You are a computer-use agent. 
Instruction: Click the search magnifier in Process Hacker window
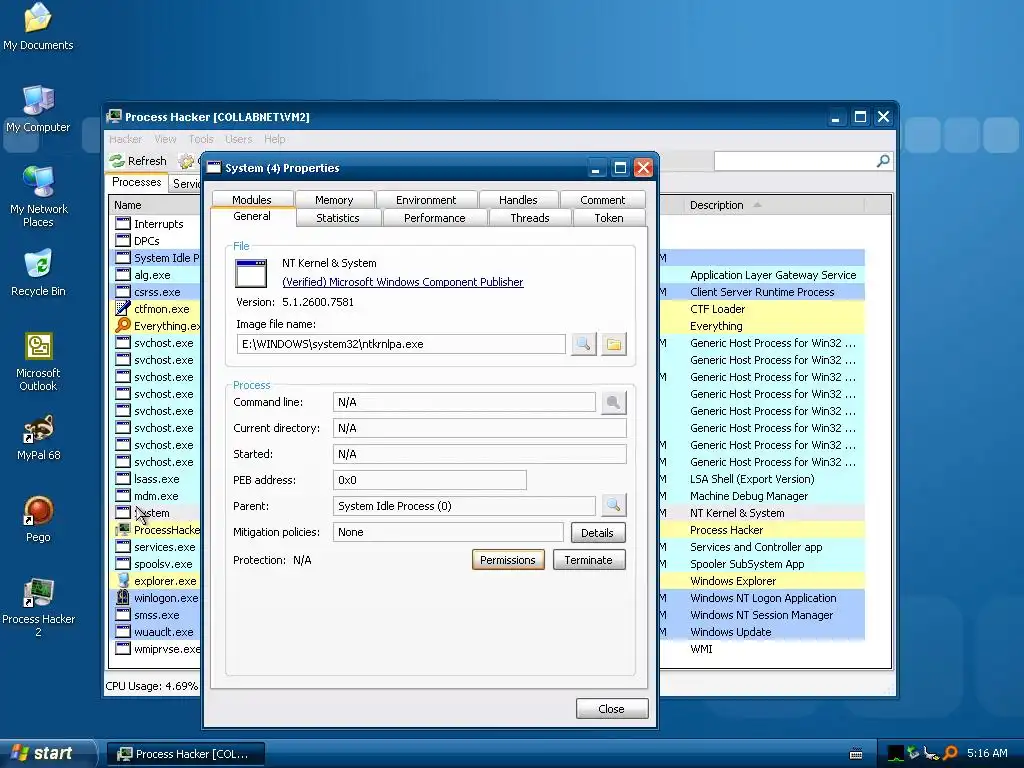[x=883, y=161]
